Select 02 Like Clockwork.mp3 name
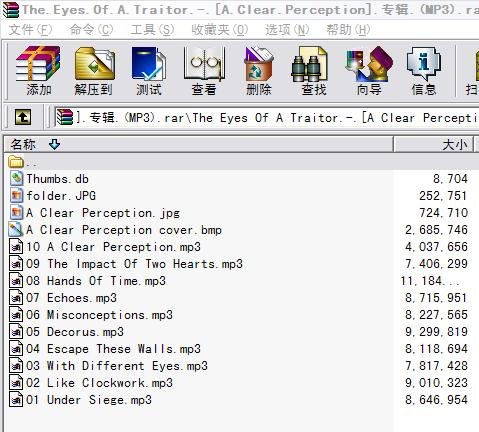 click(x=100, y=383)
